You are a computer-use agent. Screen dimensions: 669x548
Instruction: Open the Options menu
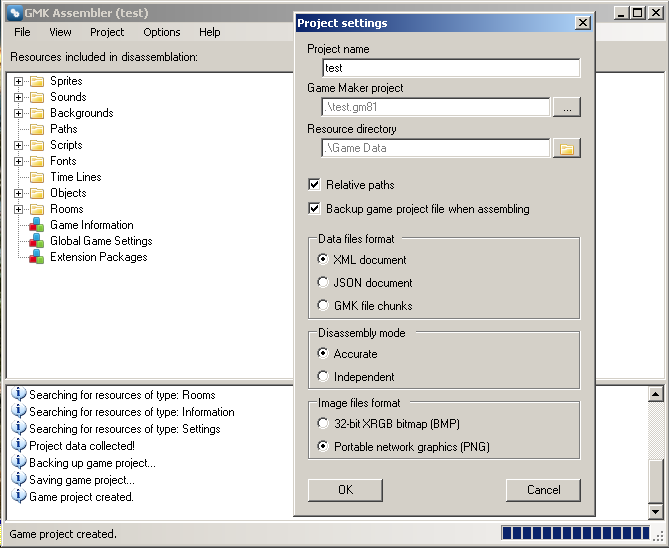(x=161, y=32)
